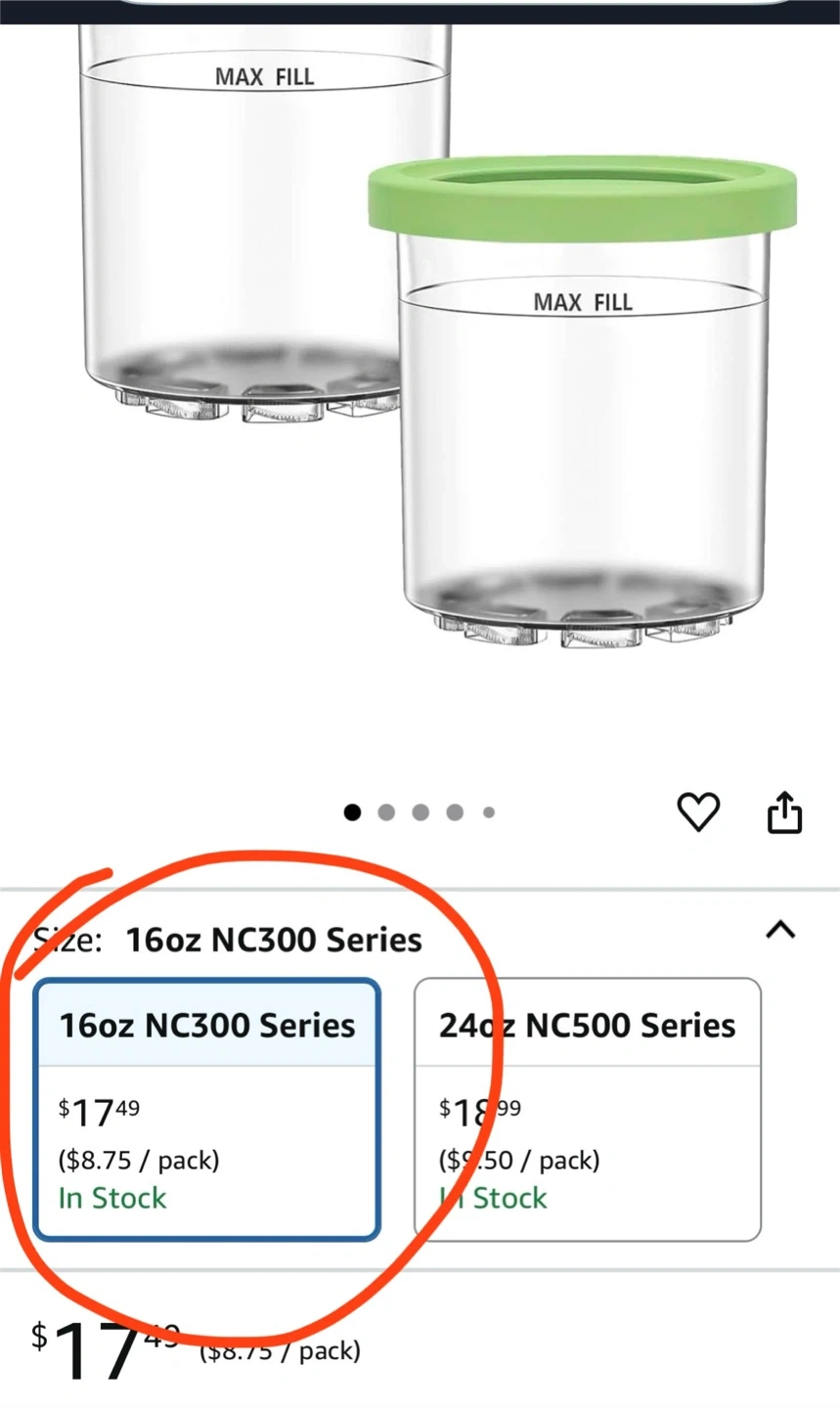Tap In Stock under 16oz NC300
The width and height of the screenshot is (840, 1408).
point(112,1198)
